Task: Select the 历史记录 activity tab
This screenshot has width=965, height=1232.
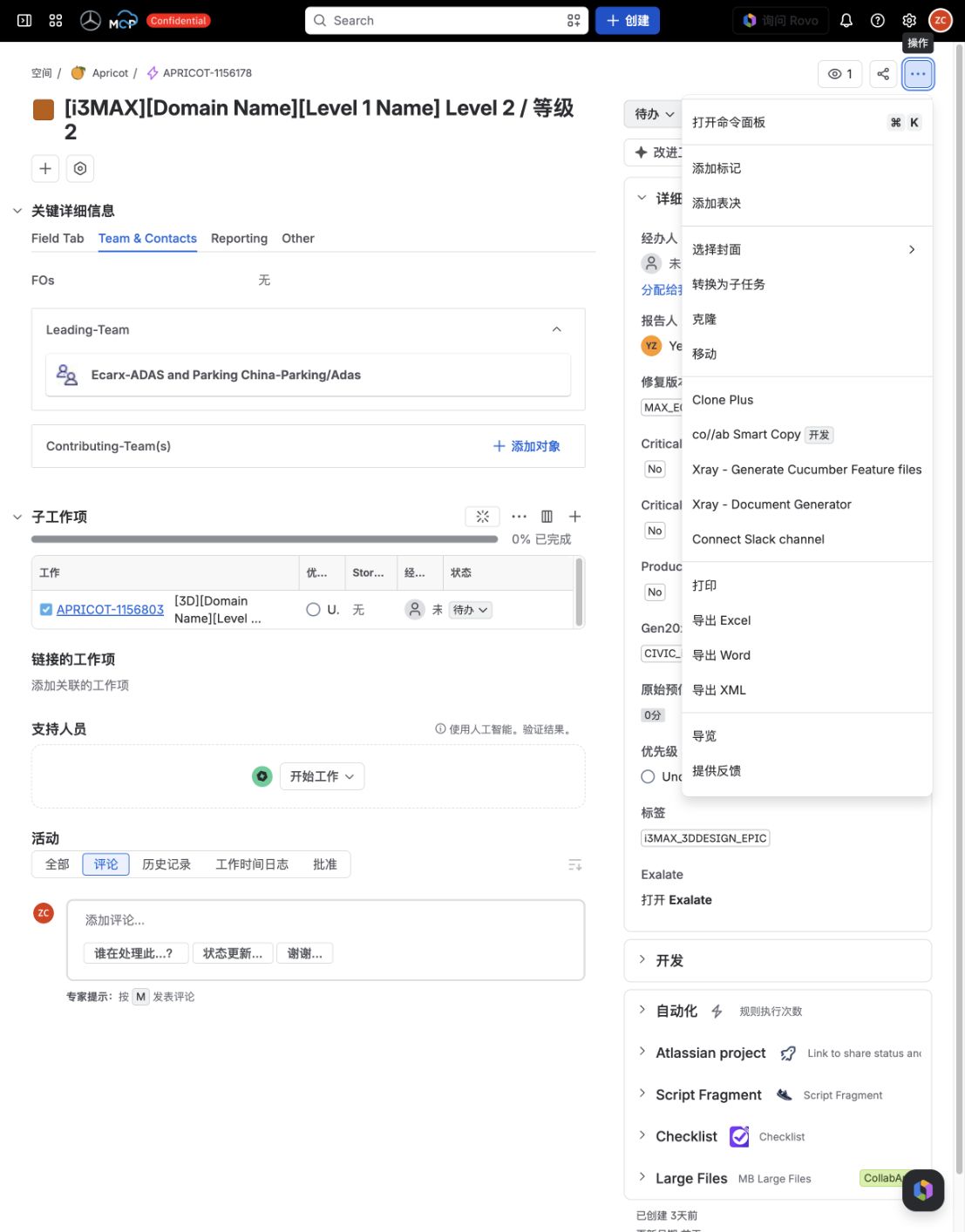Action: coord(166,864)
